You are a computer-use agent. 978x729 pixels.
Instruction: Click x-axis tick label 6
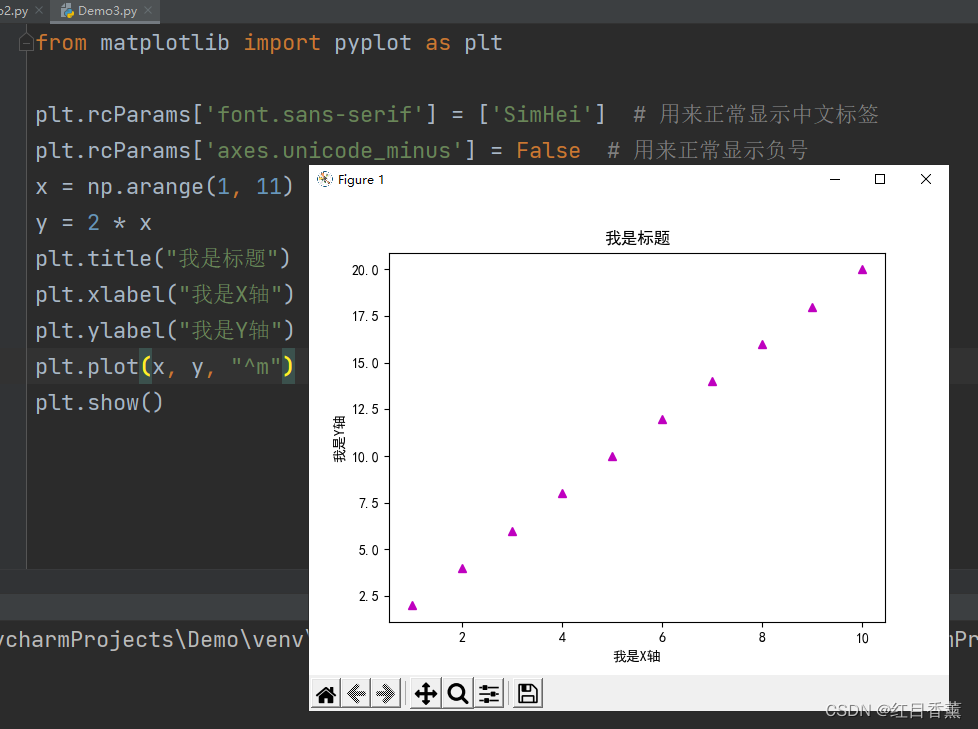[x=662, y=637]
